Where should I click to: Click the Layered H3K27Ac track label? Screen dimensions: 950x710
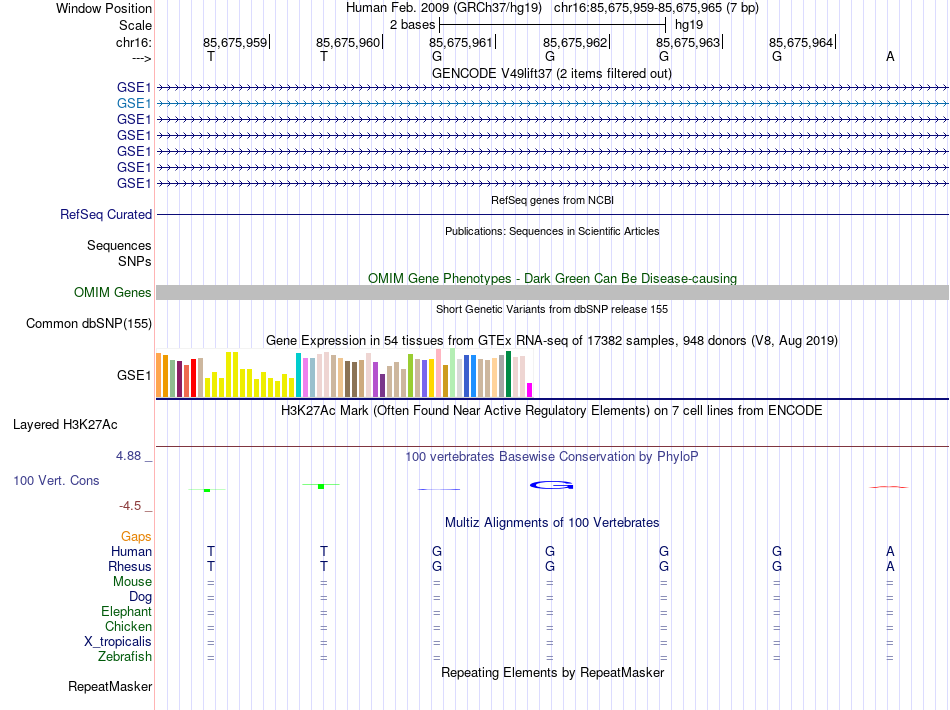pos(65,425)
